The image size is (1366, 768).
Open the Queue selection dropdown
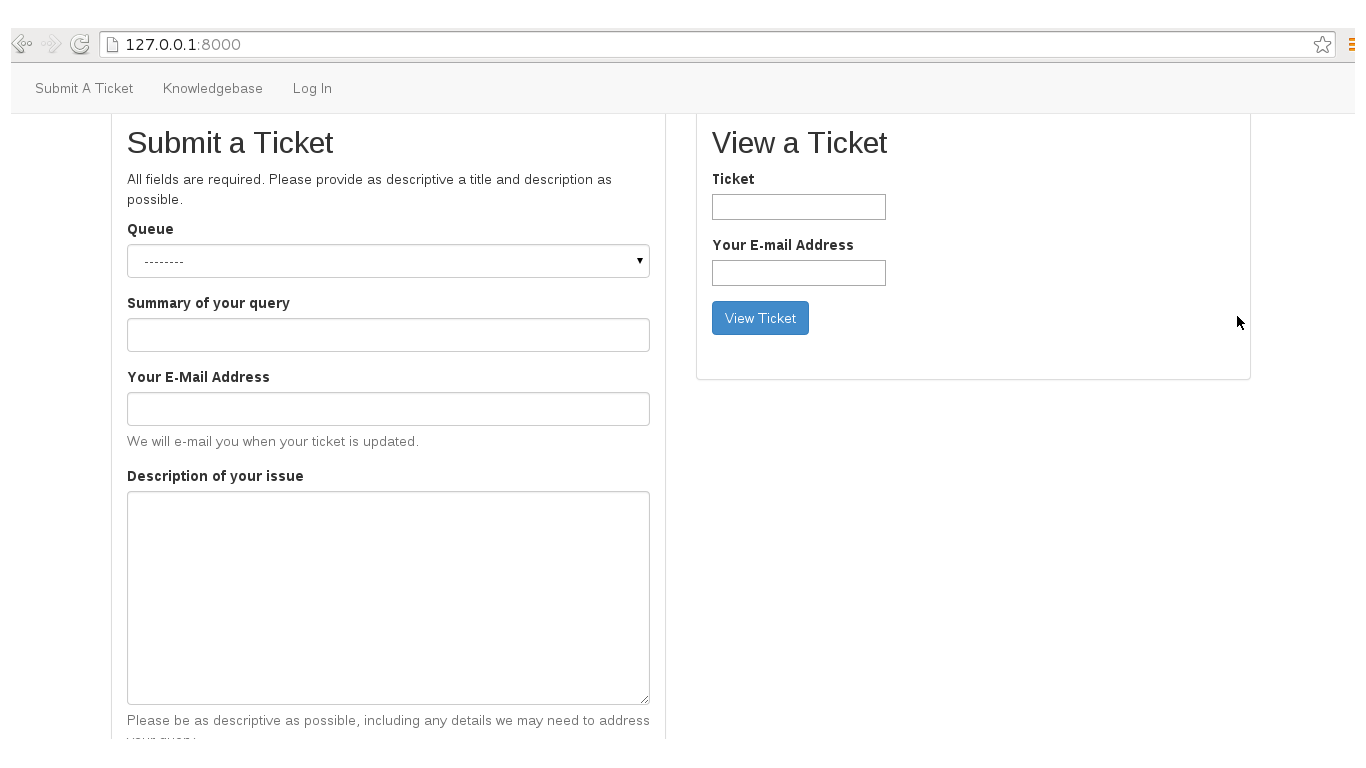click(388, 261)
